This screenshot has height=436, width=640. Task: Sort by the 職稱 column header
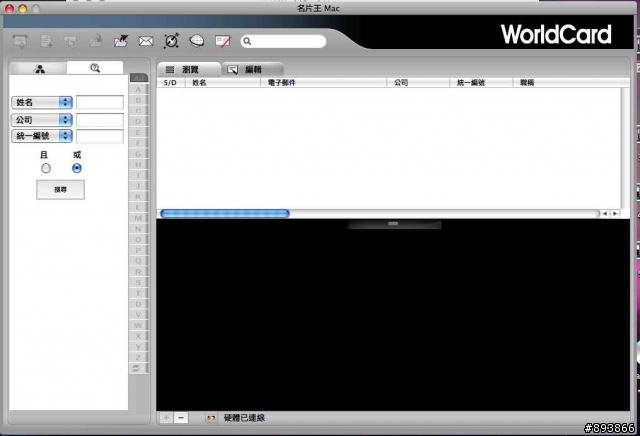click(571, 82)
